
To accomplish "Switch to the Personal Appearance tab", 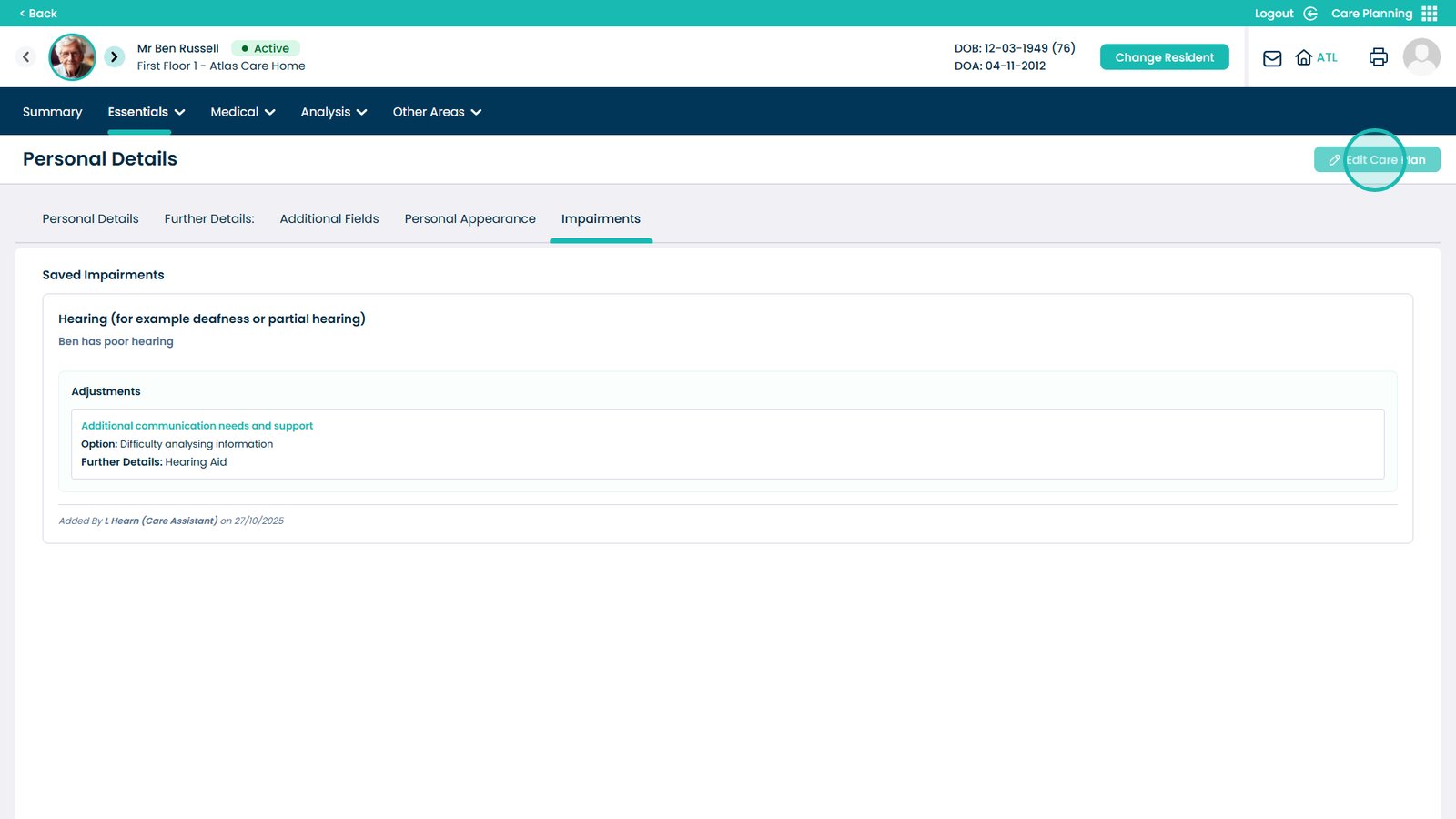I will [470, 218].
